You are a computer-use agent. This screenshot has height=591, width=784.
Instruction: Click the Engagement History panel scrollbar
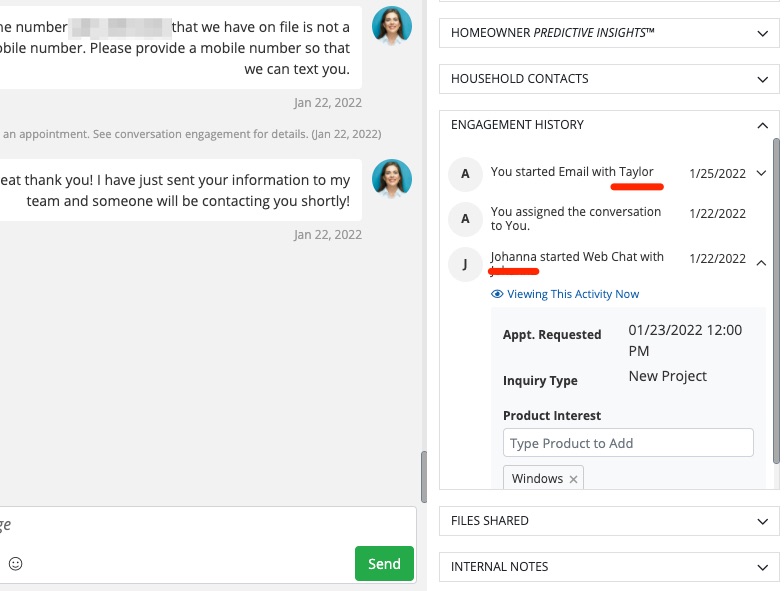[775, 300]
